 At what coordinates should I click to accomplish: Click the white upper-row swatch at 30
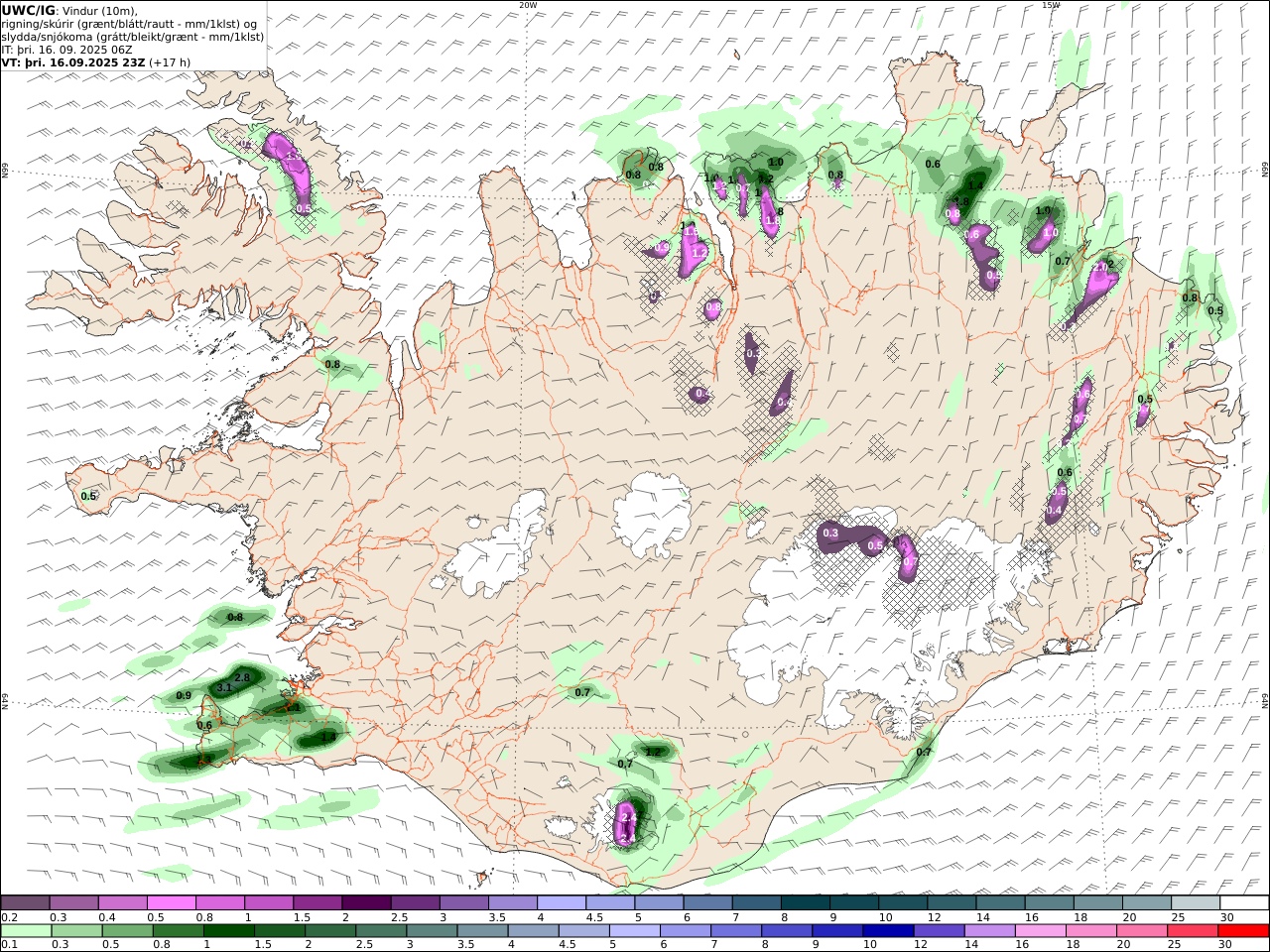tap(1243, 902)
